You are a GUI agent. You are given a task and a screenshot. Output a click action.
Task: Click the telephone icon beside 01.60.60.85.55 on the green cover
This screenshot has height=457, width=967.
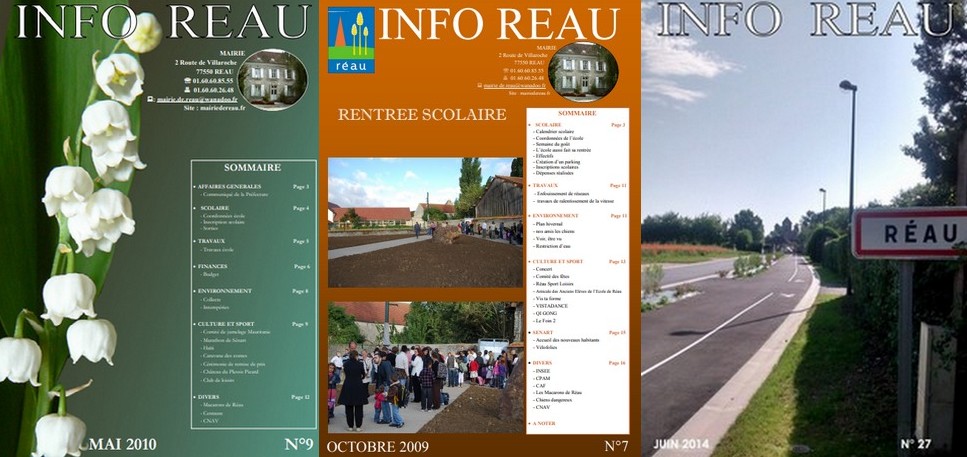(187, 80)
